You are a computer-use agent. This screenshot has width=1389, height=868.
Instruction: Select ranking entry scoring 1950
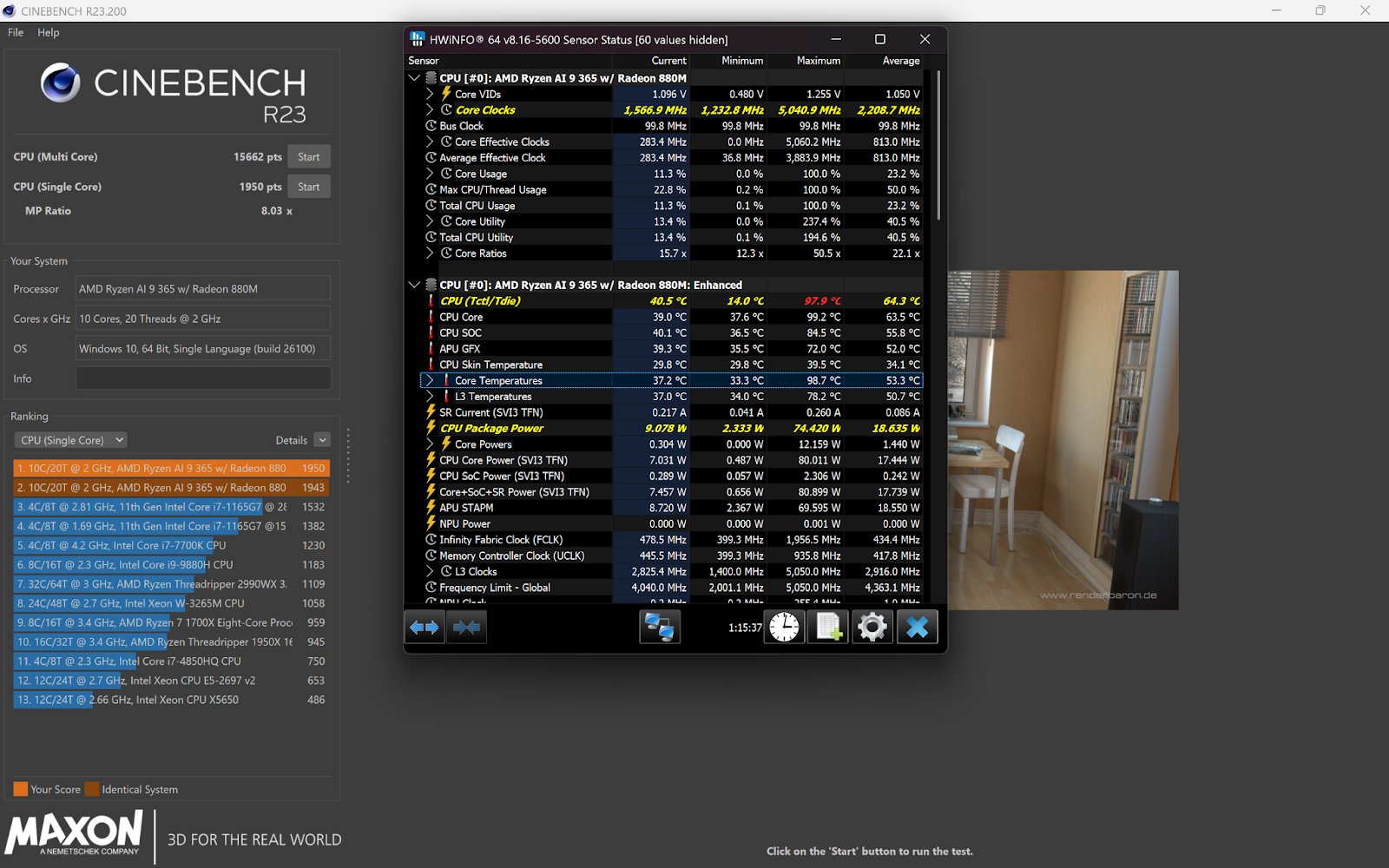[x=171, y=468]
